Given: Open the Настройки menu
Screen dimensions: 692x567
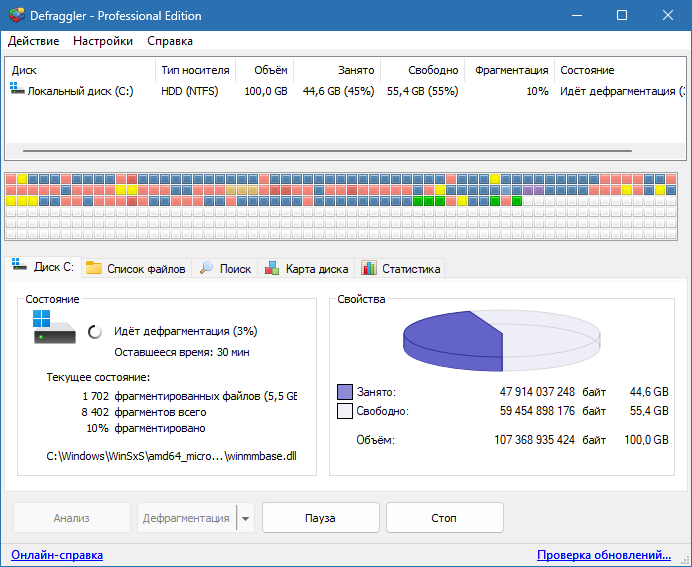Looking at the screenshot, I should click(x=103, y=41).
